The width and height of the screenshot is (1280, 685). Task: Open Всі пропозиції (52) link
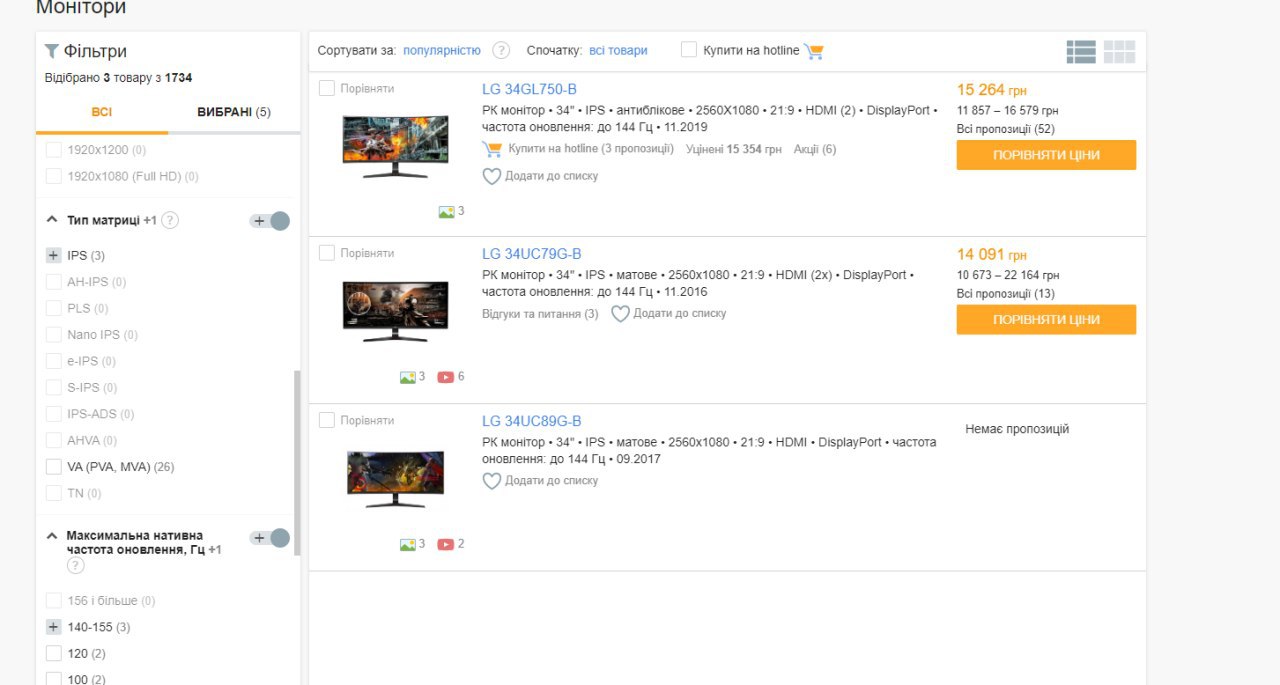tap(1006, 129)
